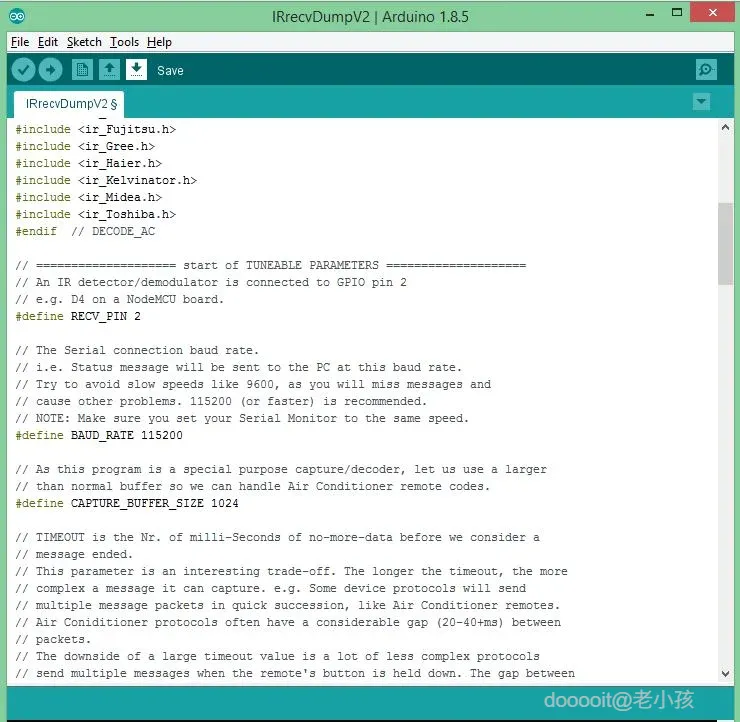
Task: Click the comment starting 'NOTE: Make sure you set'
Action: coord(242,418)
